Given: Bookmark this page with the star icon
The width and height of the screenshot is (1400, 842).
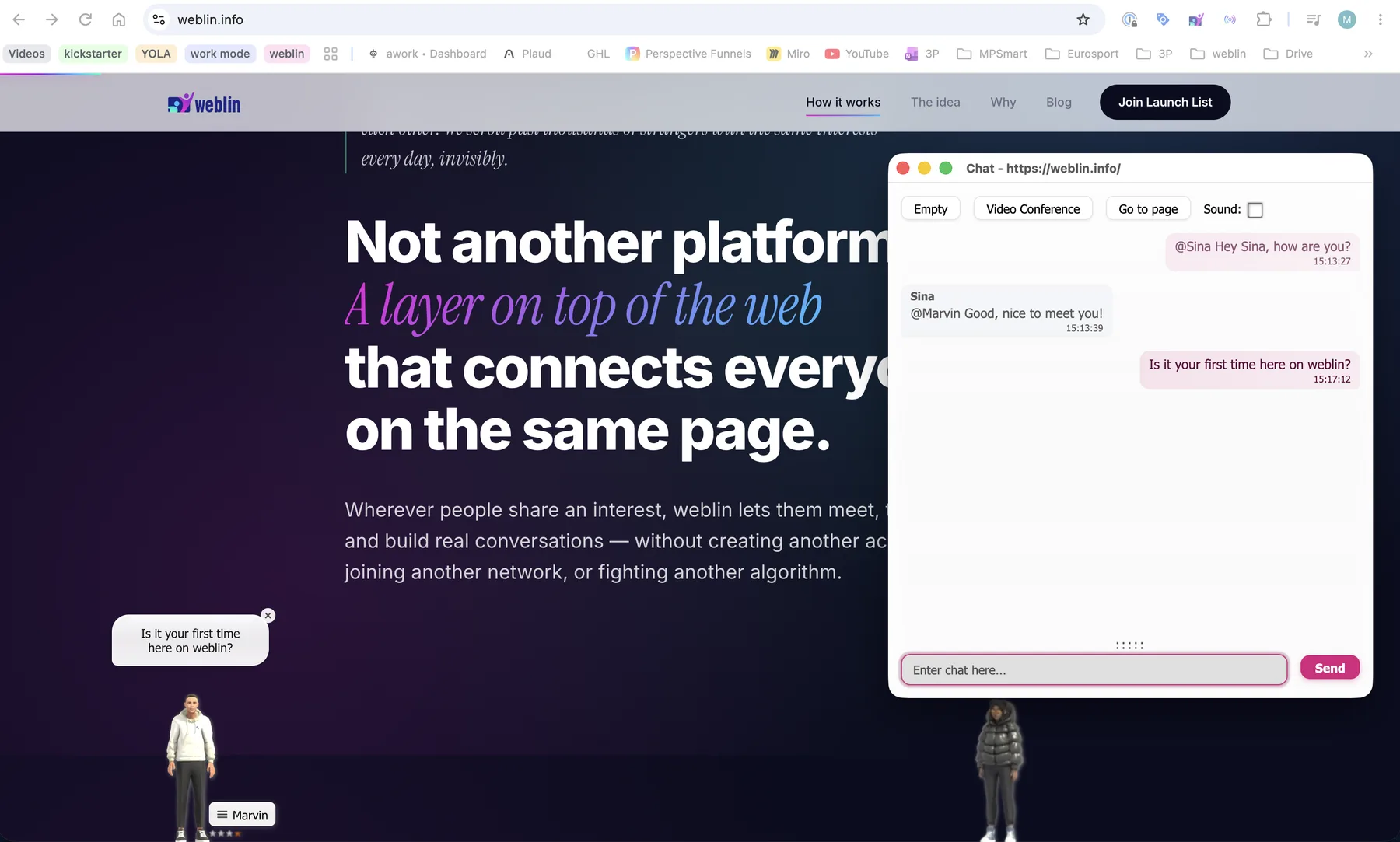Looking at the screenshot, I should tap(1083, 19).
